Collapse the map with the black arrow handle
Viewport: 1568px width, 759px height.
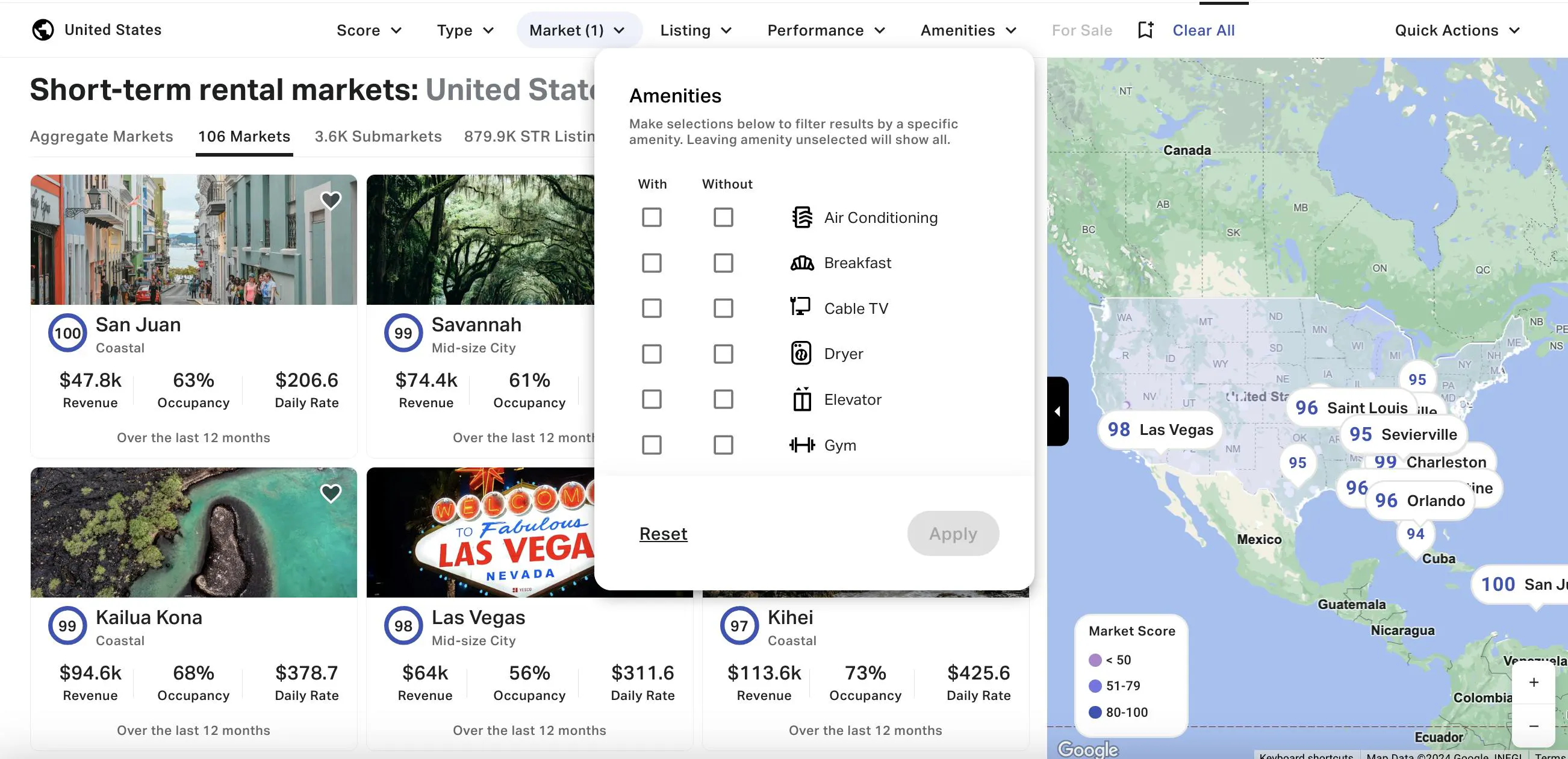tap(1058, 411)
